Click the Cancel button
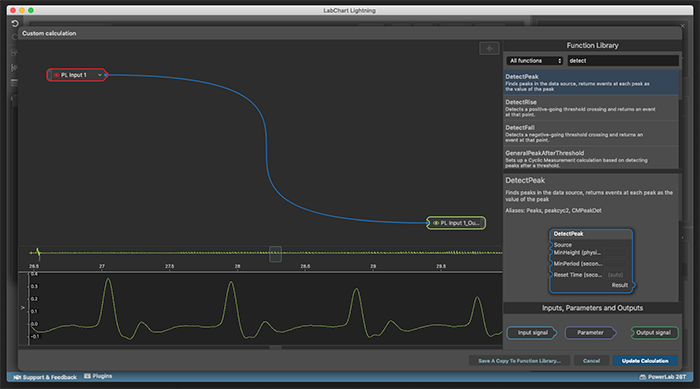700x389 pixels. pyautogui.click(x=591, y=361)
